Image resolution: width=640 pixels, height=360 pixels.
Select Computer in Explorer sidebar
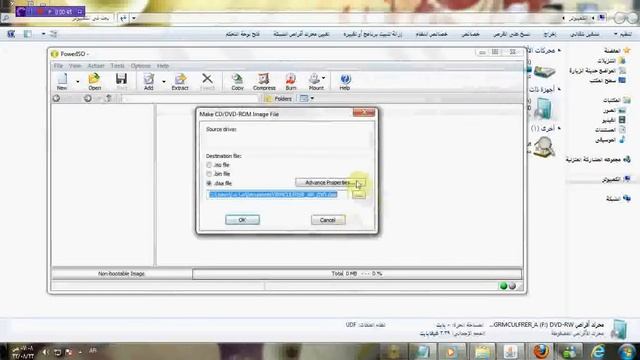[x=616, y=179]
